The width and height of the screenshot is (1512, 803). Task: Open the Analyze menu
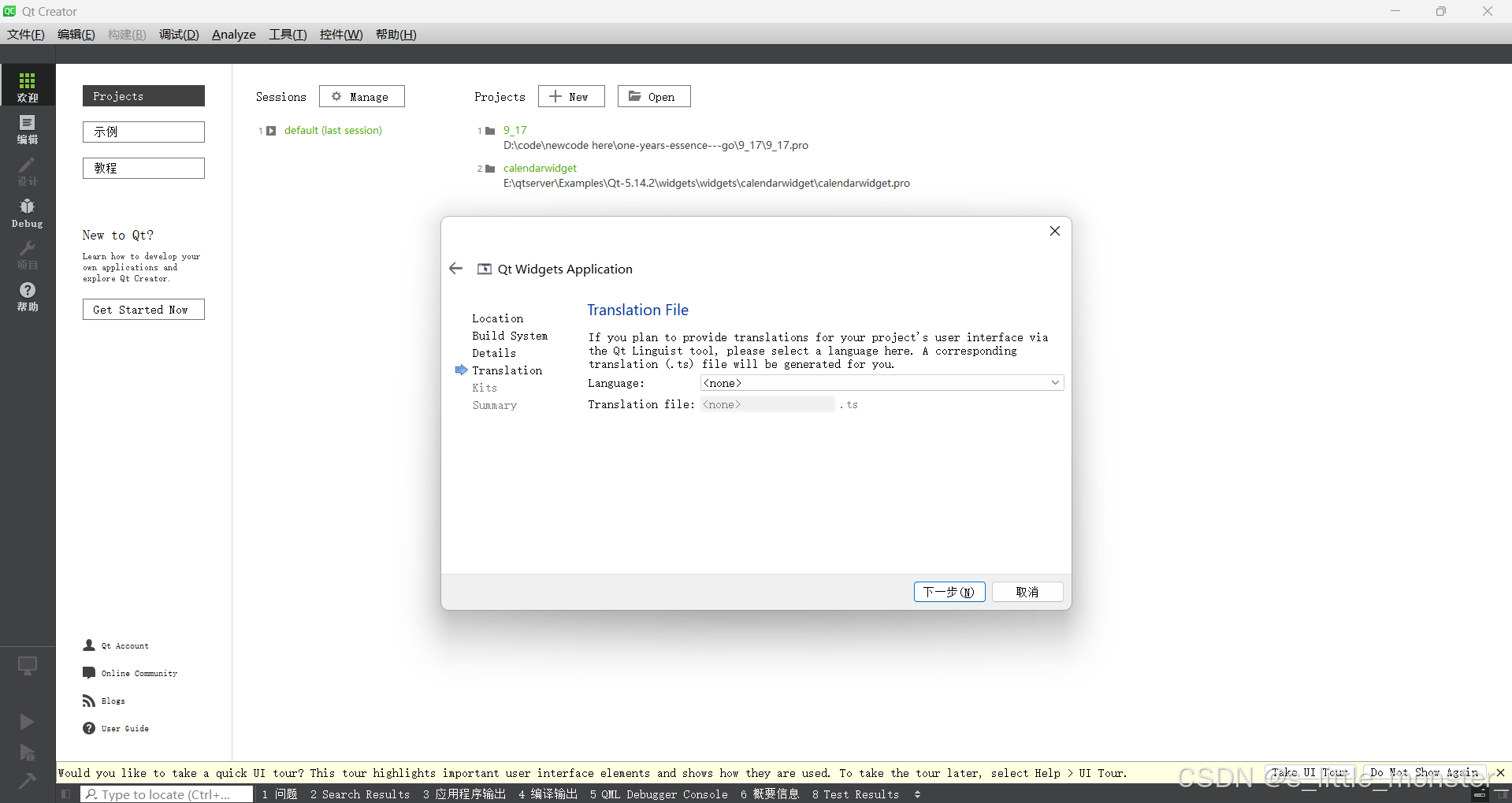[x=234, y=34]
